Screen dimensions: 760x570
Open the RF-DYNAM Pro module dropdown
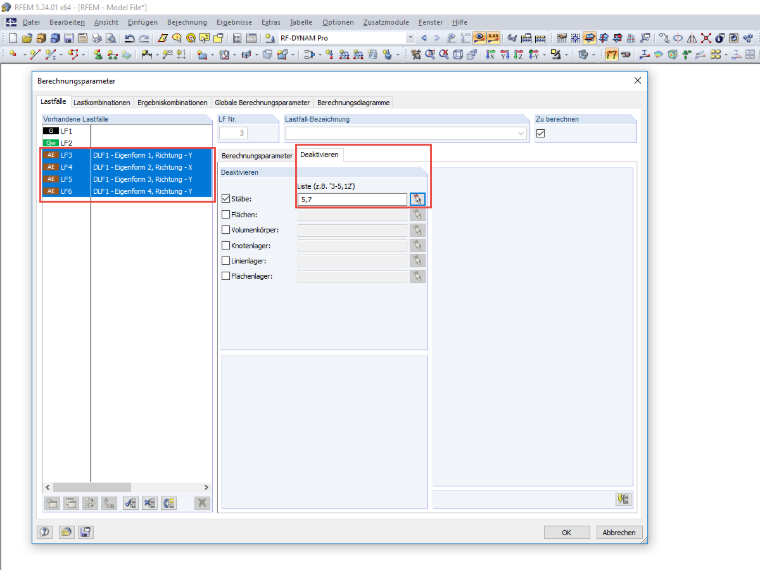coord(411,38)
